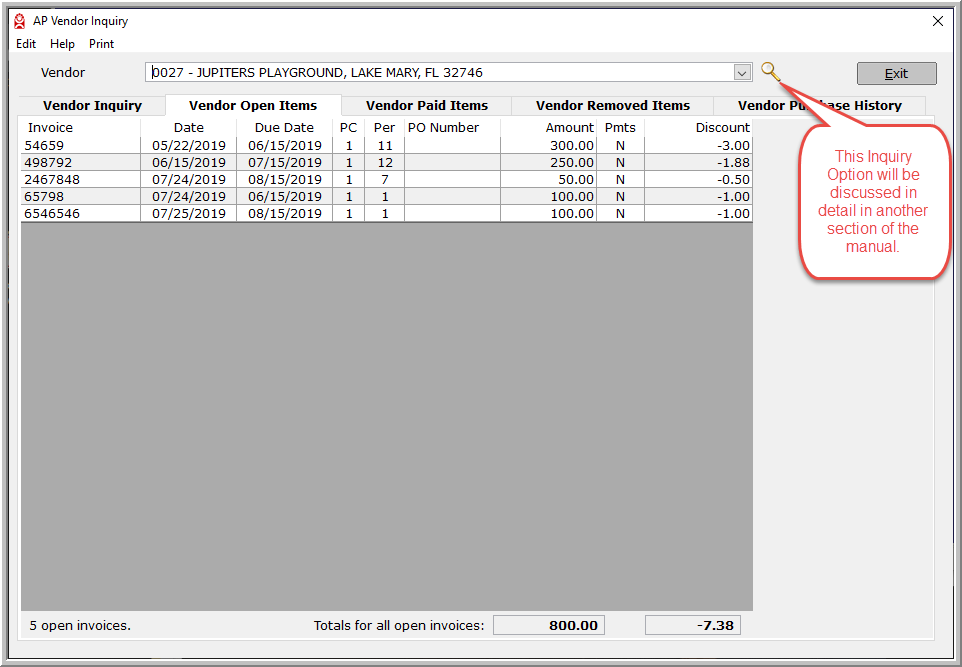This screenshot has height=667, width=962.
Task: Click the Due Date column header
Action: click(284, 128)
